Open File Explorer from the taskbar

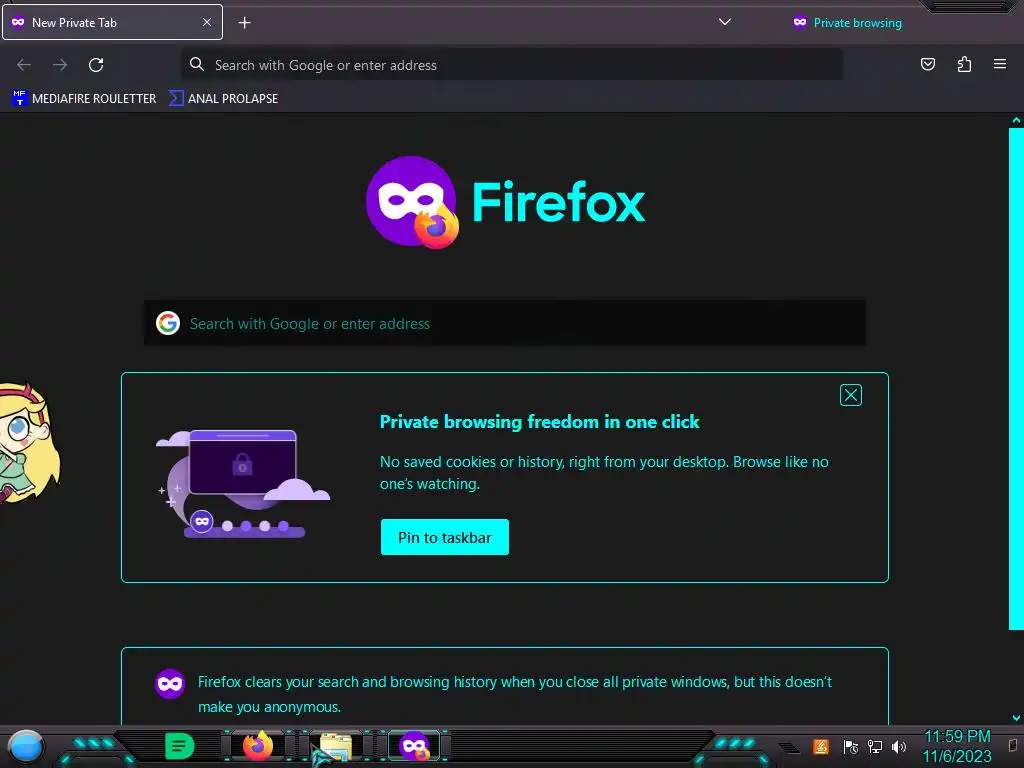click(x=336, y=746)
